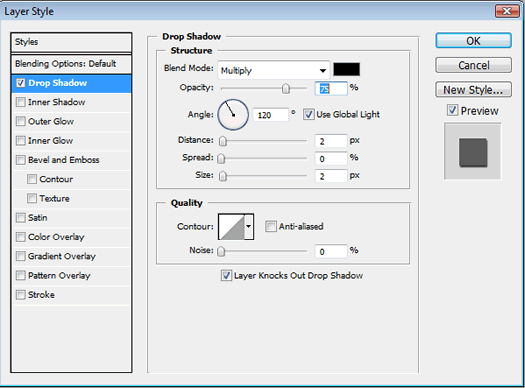Click the Distance px input field
This screenshot has height=388, width=525.
331,141
